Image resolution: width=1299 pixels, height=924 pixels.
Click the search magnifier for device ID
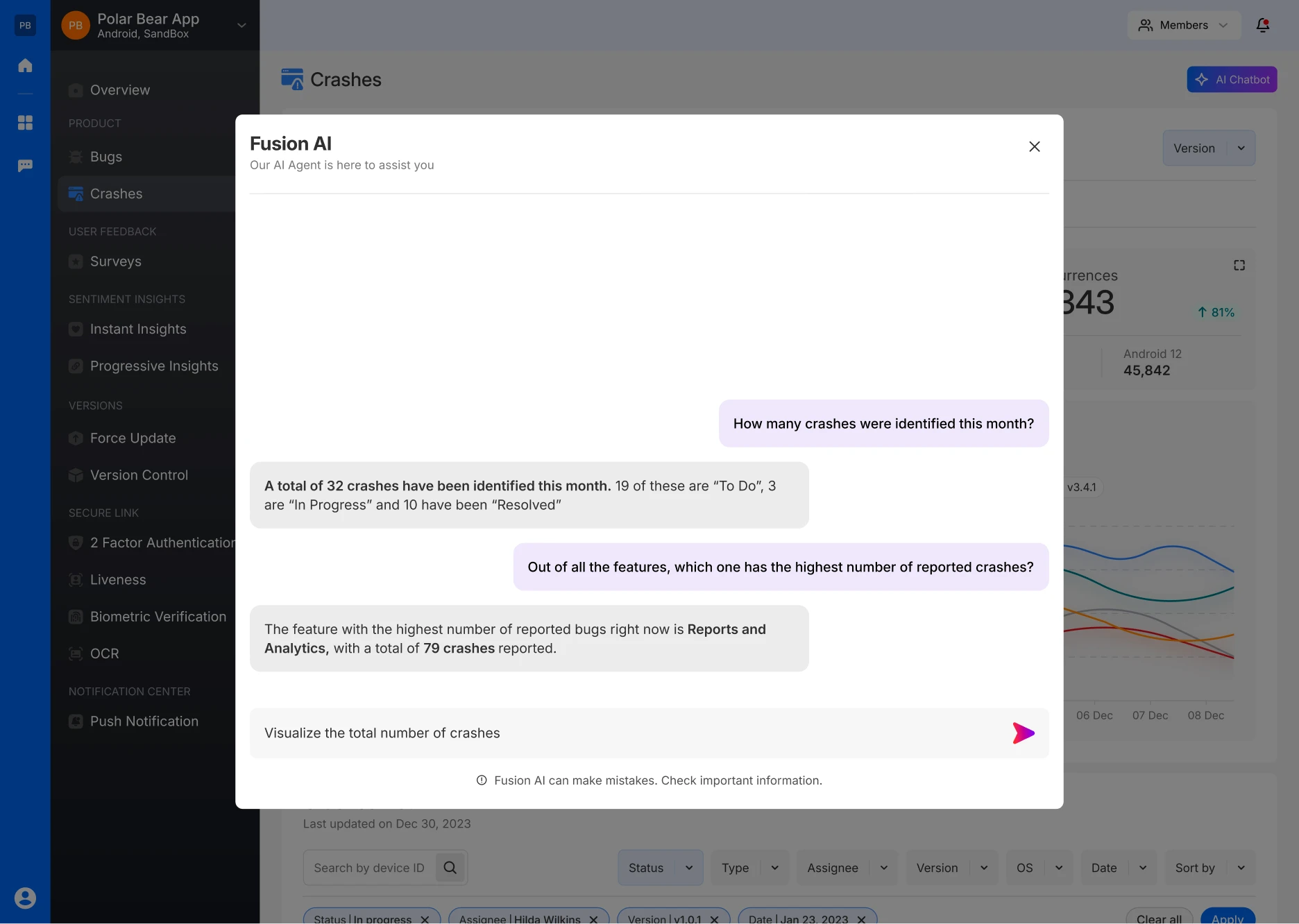(x=450, y=868)
